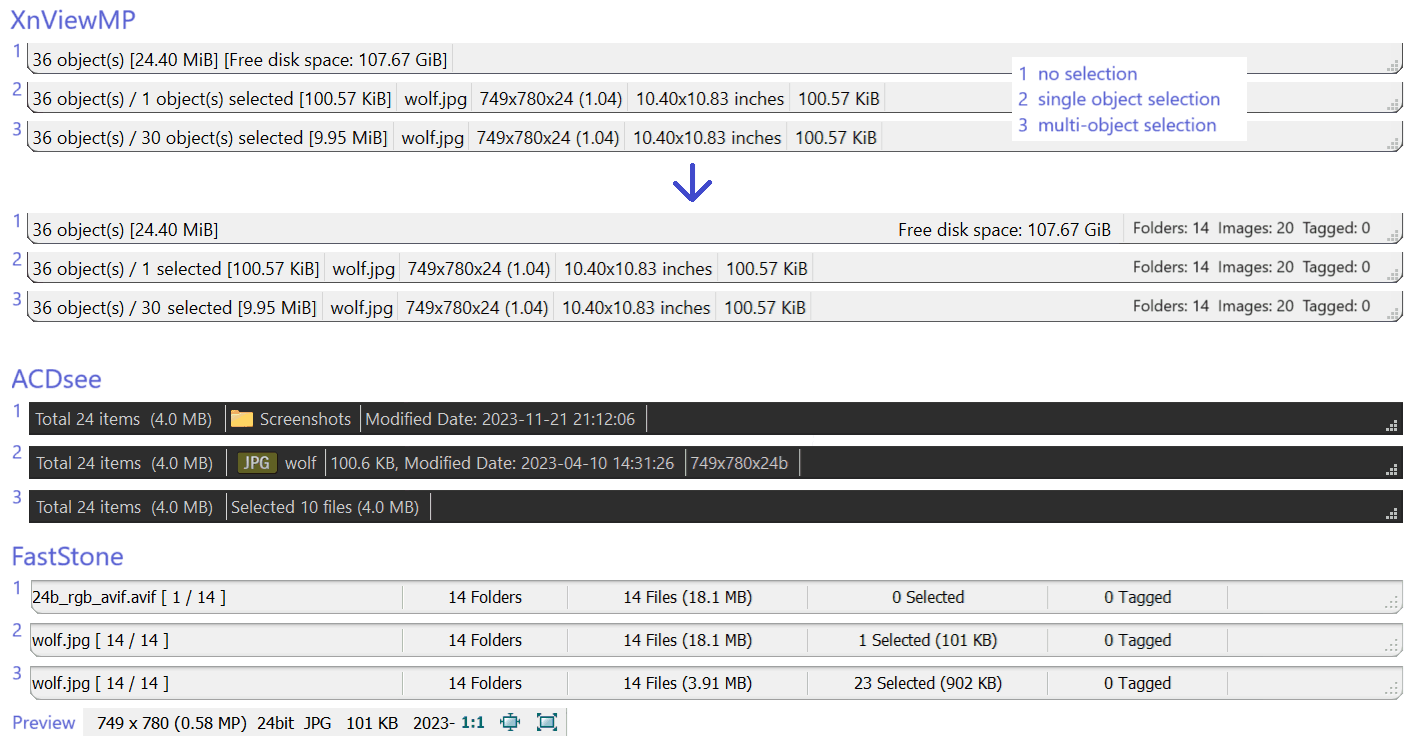Click 'multi-object selection' in the legend
This screenshot has width=1404, height=736.
pos(1127,125)
